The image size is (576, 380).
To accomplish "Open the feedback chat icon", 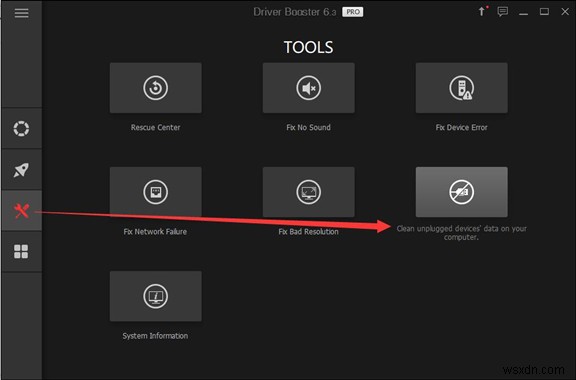I will 503,12.
